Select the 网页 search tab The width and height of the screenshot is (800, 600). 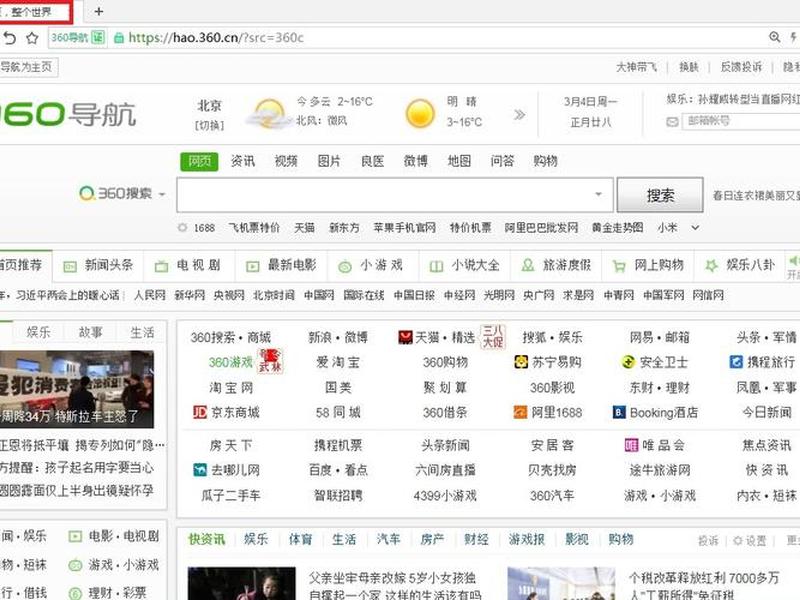[199, 161]
